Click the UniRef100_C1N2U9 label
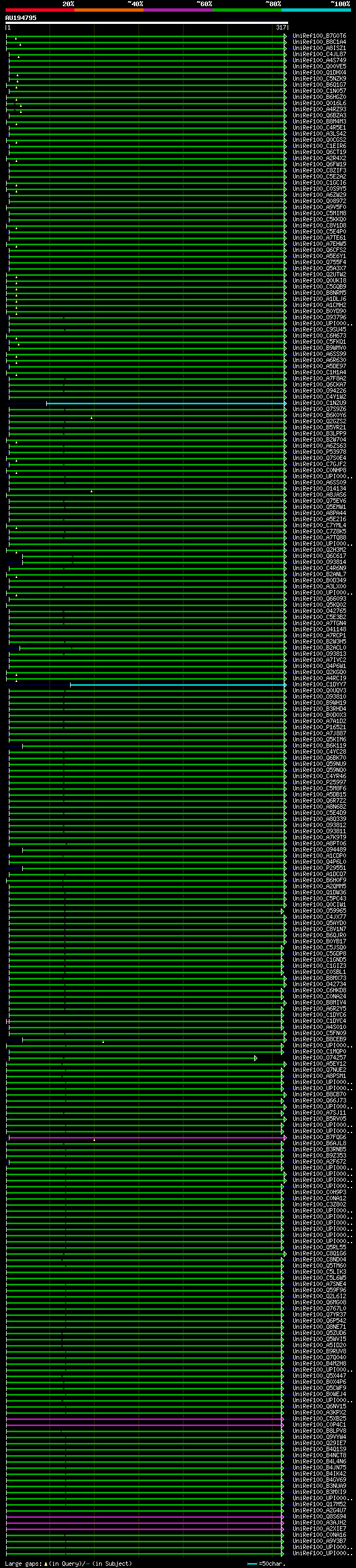This screenshot has width=356, height=1568. point(319,403)
